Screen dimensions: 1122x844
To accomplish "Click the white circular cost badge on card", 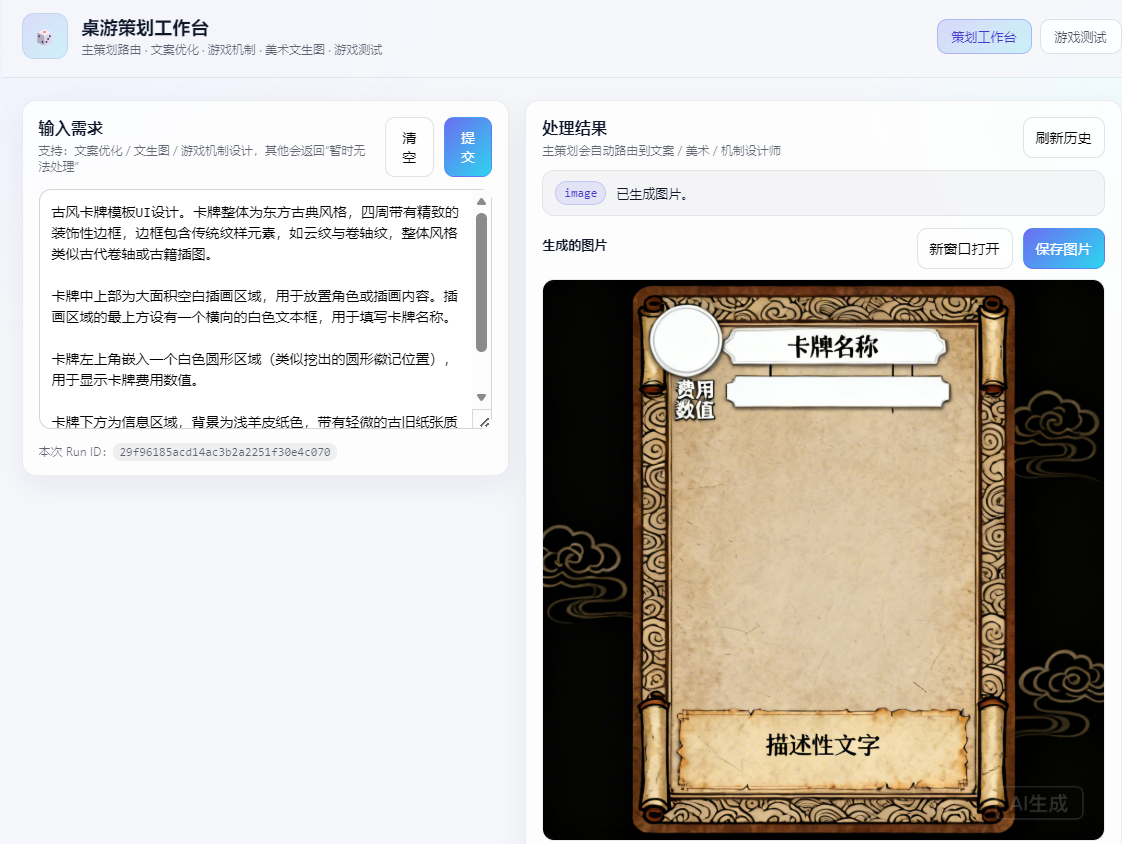I will pos(685,340).
